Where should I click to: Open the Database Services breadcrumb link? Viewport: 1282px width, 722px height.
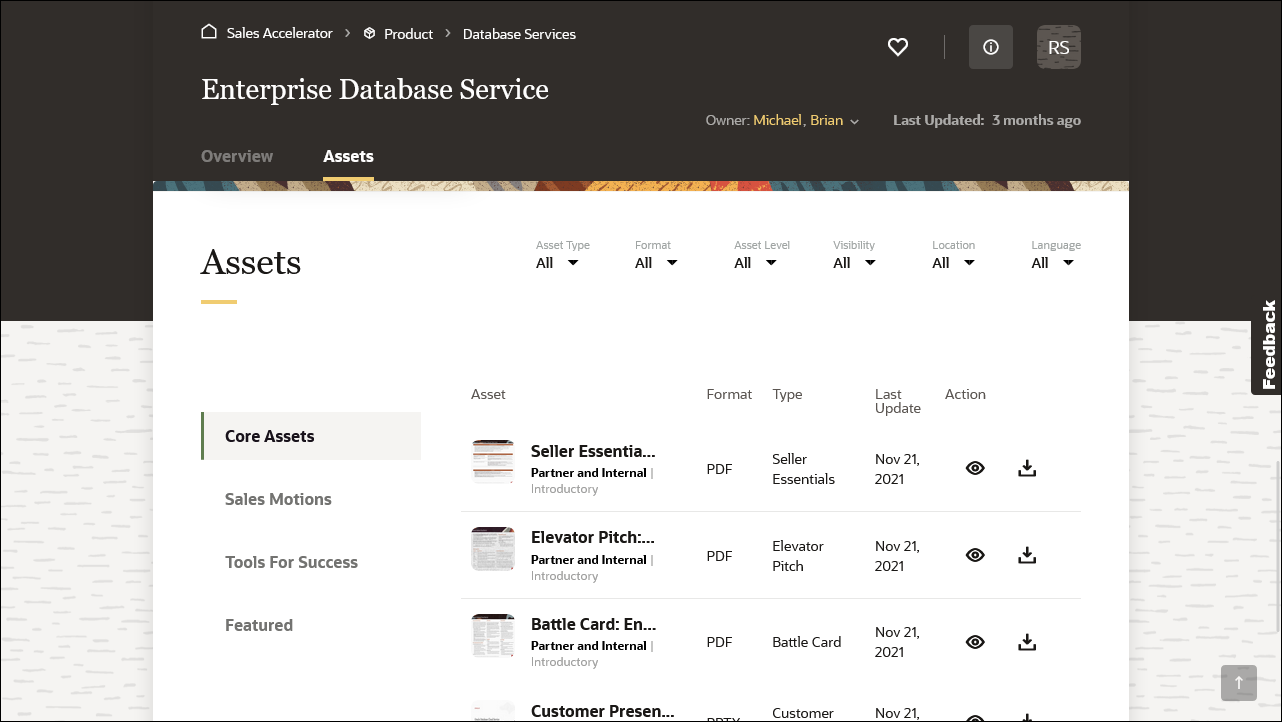coord(519,33)
